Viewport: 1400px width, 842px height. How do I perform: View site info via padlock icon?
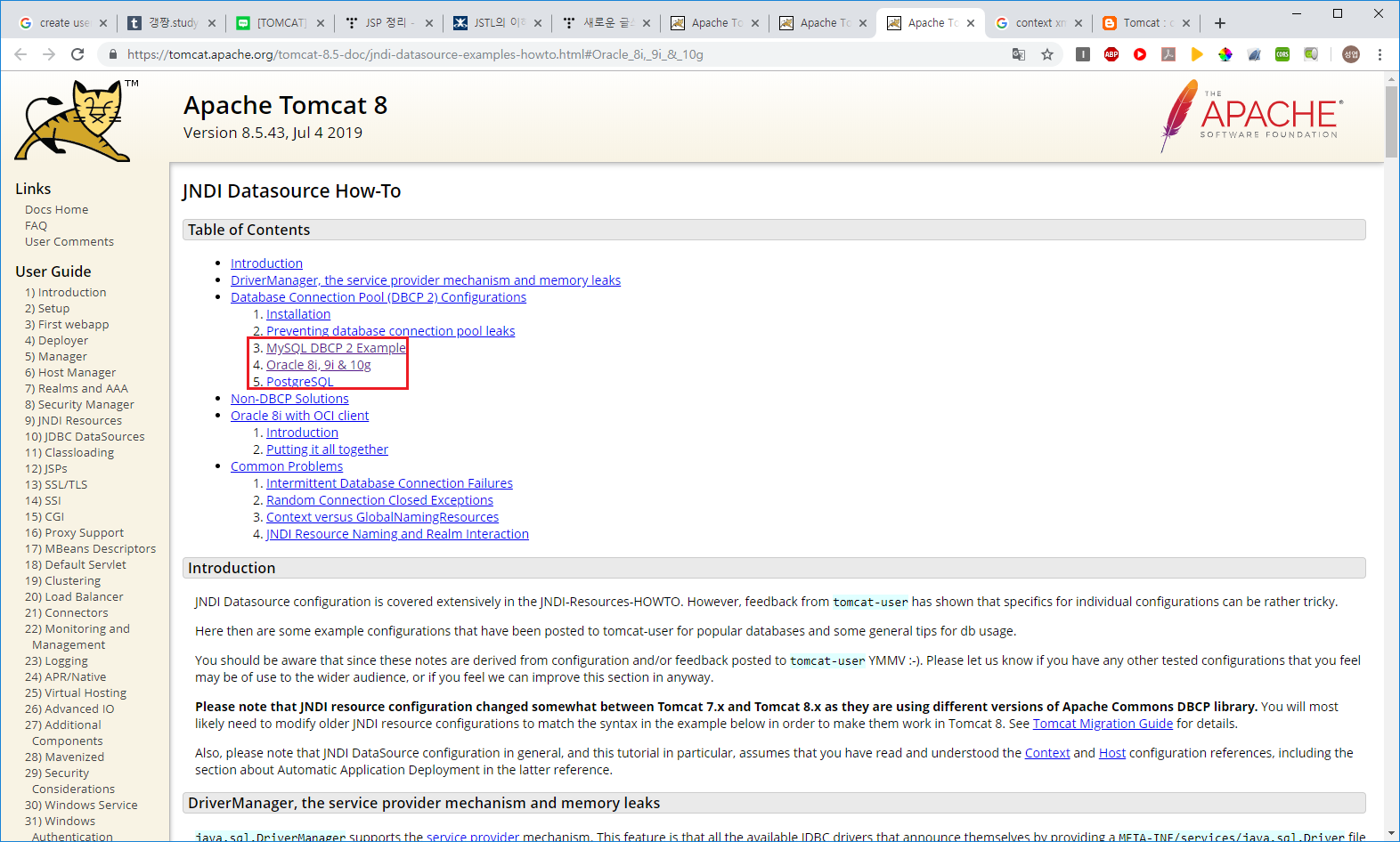click(x=112, y=54)
